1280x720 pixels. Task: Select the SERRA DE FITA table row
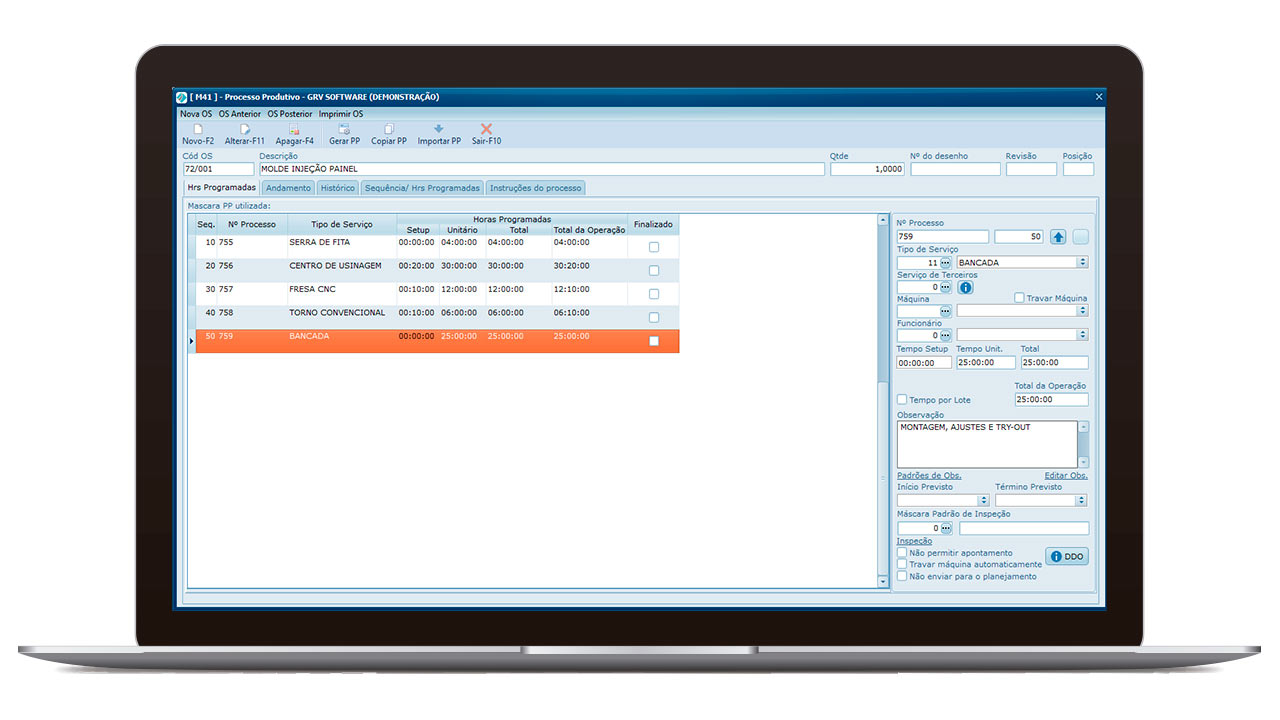click(x=437, y=247)
